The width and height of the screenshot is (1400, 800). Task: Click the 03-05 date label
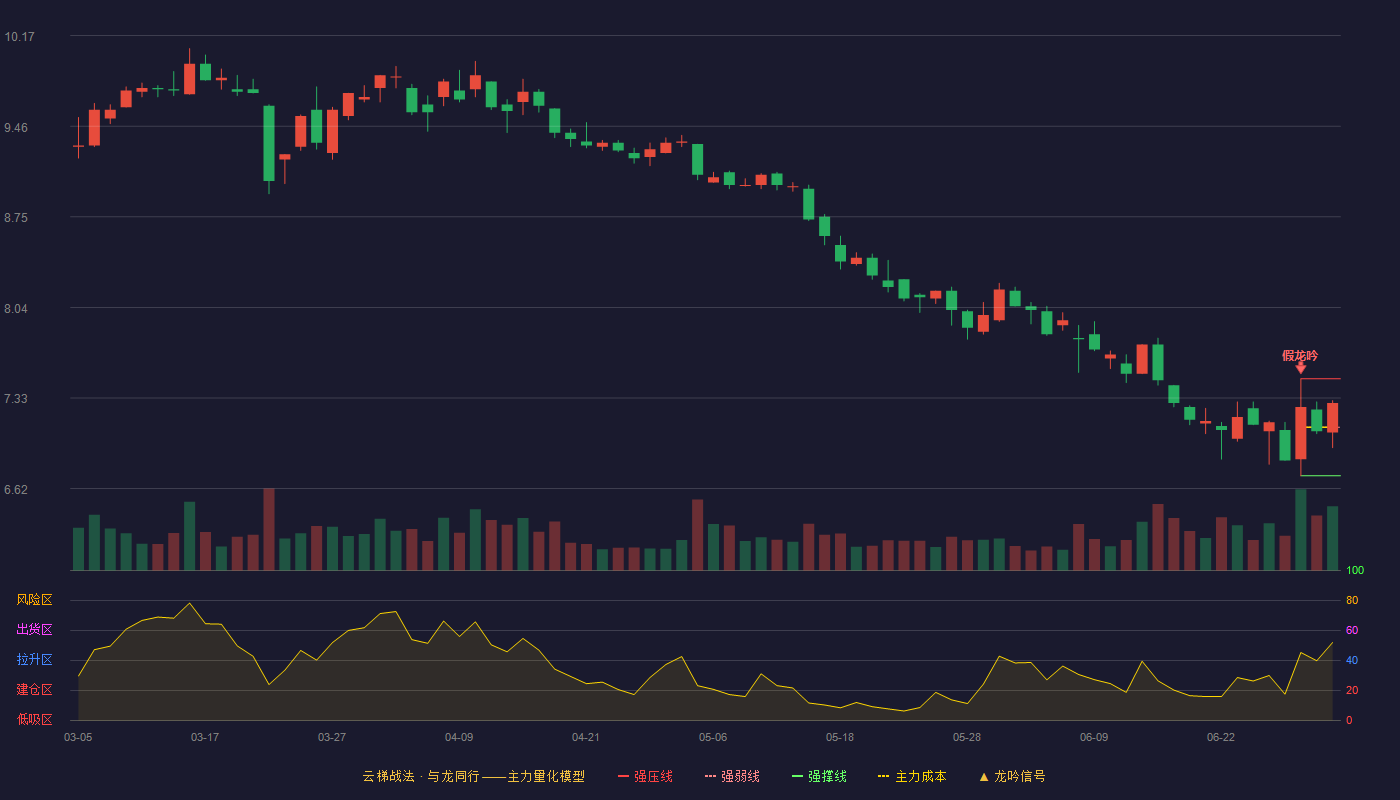(x=78, y=737)
